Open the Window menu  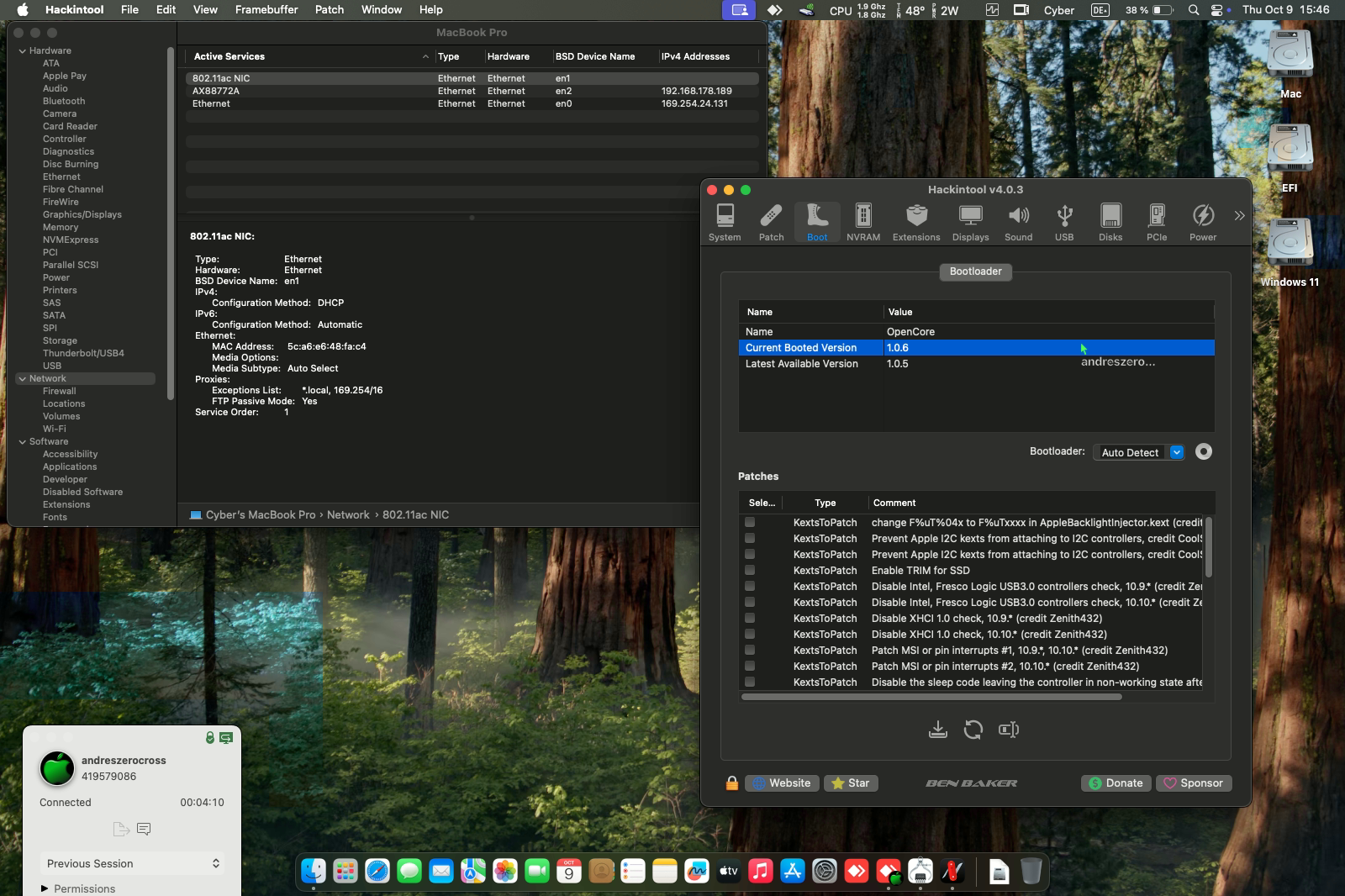point(382,10)
